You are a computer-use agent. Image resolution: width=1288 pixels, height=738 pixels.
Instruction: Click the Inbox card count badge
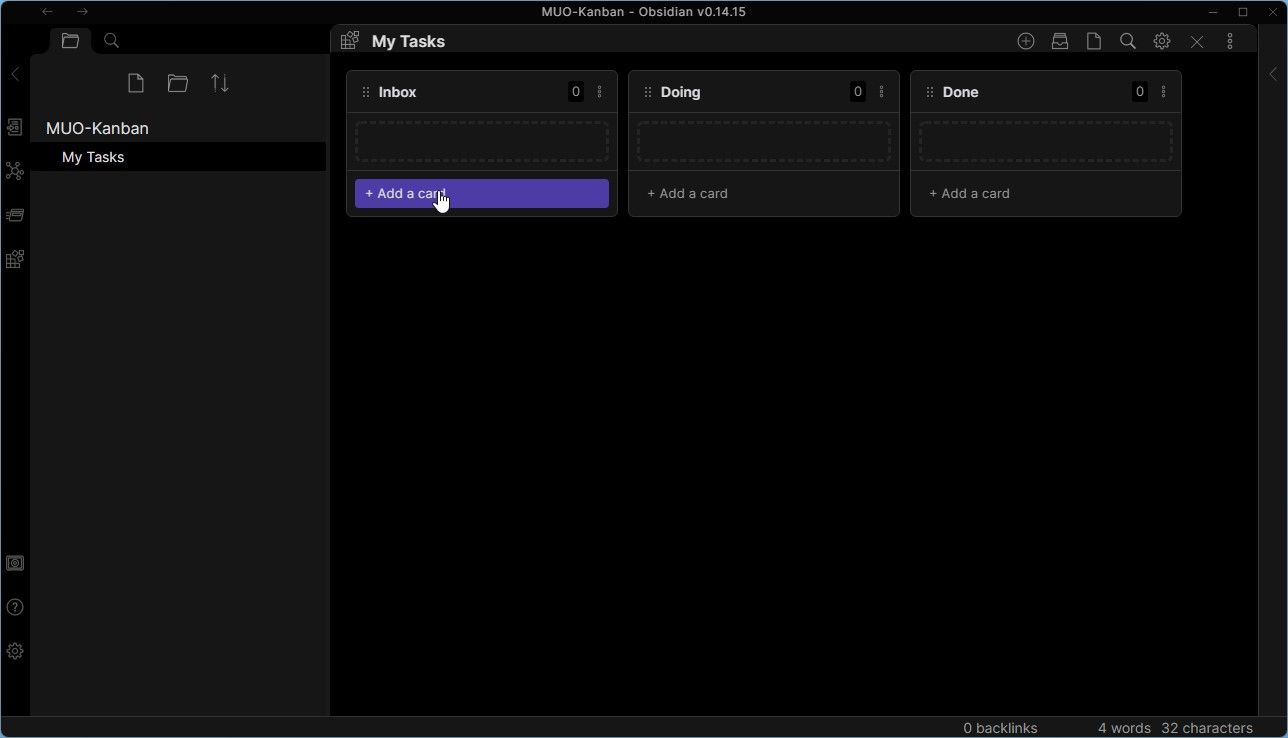pos(576,92)
